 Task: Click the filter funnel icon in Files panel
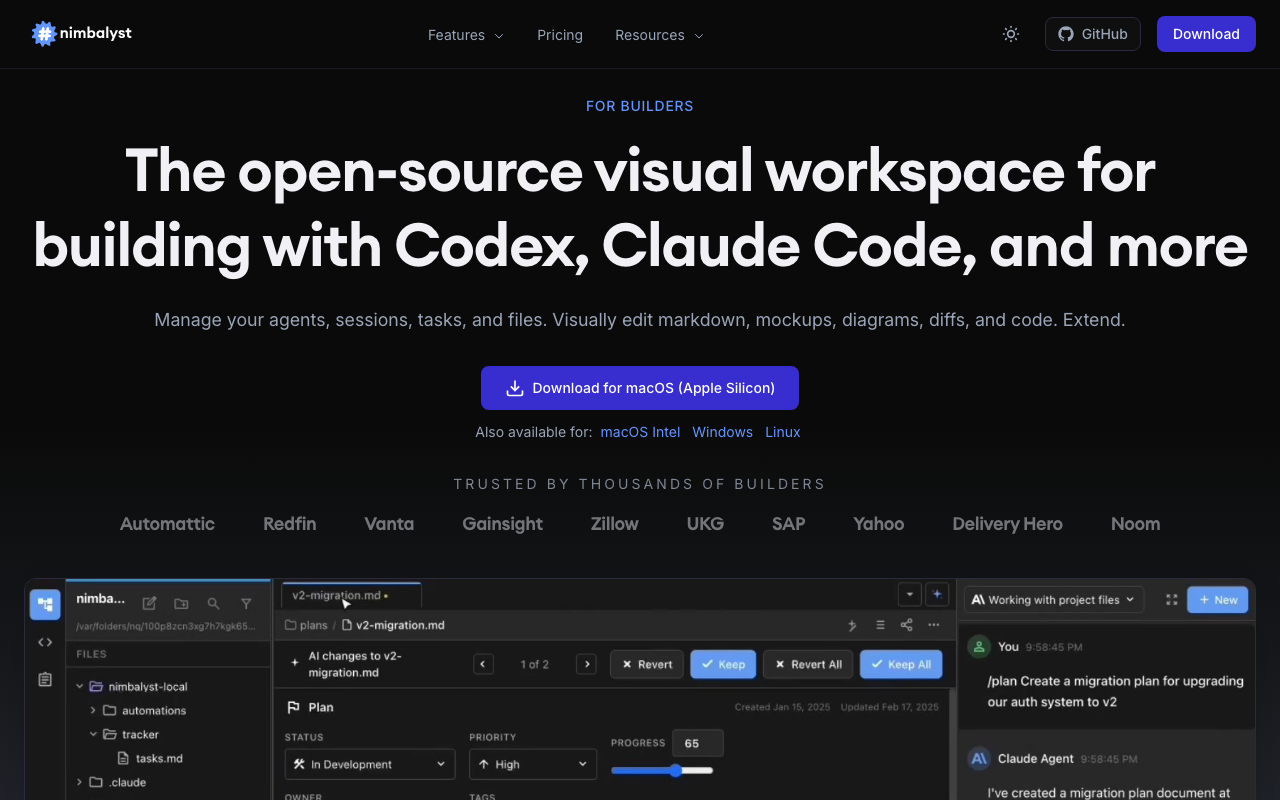tap(246, 604)
